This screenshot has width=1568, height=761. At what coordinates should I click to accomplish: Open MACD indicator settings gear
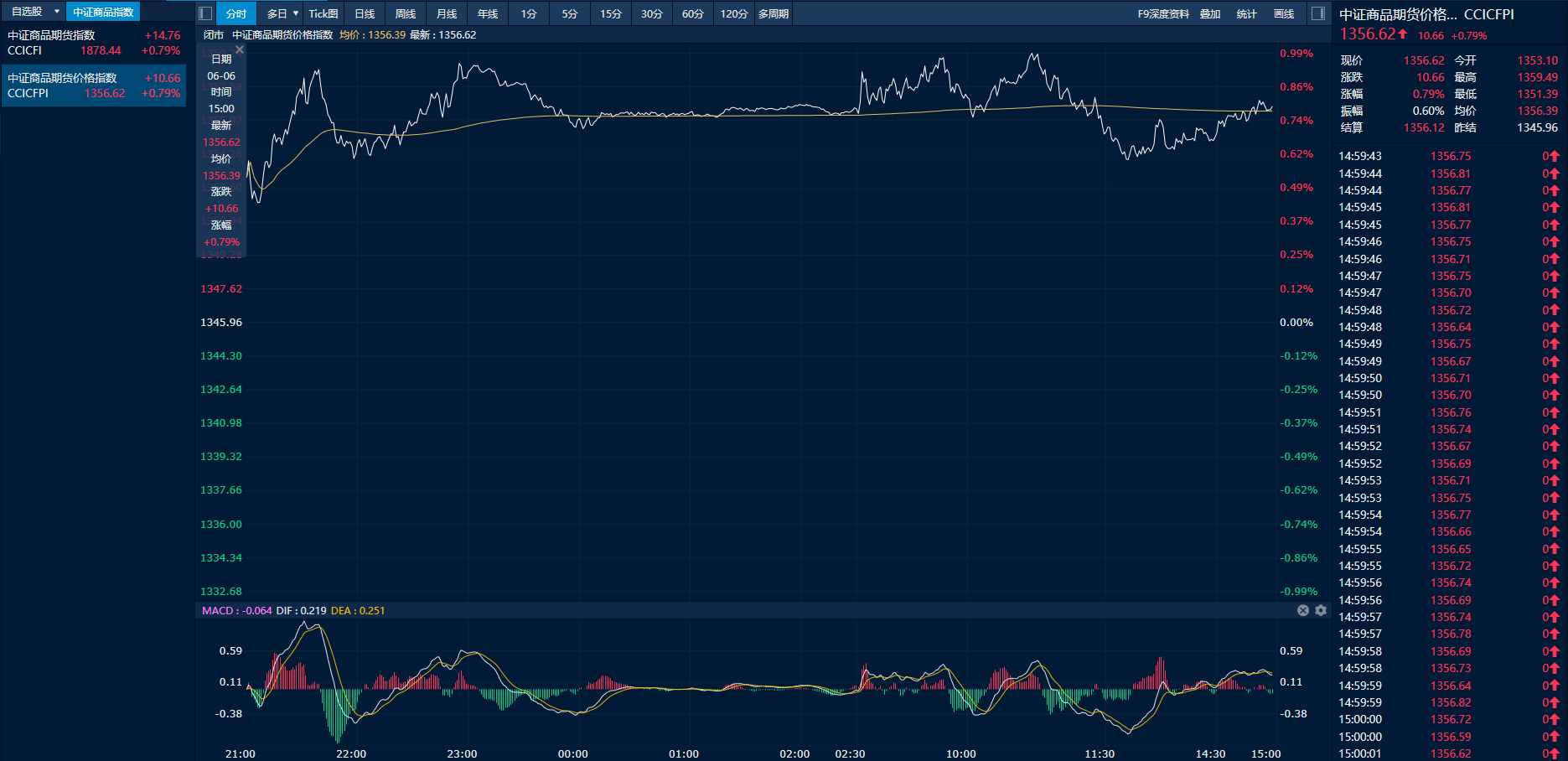pyautogui.click(x=1321, y=610)
